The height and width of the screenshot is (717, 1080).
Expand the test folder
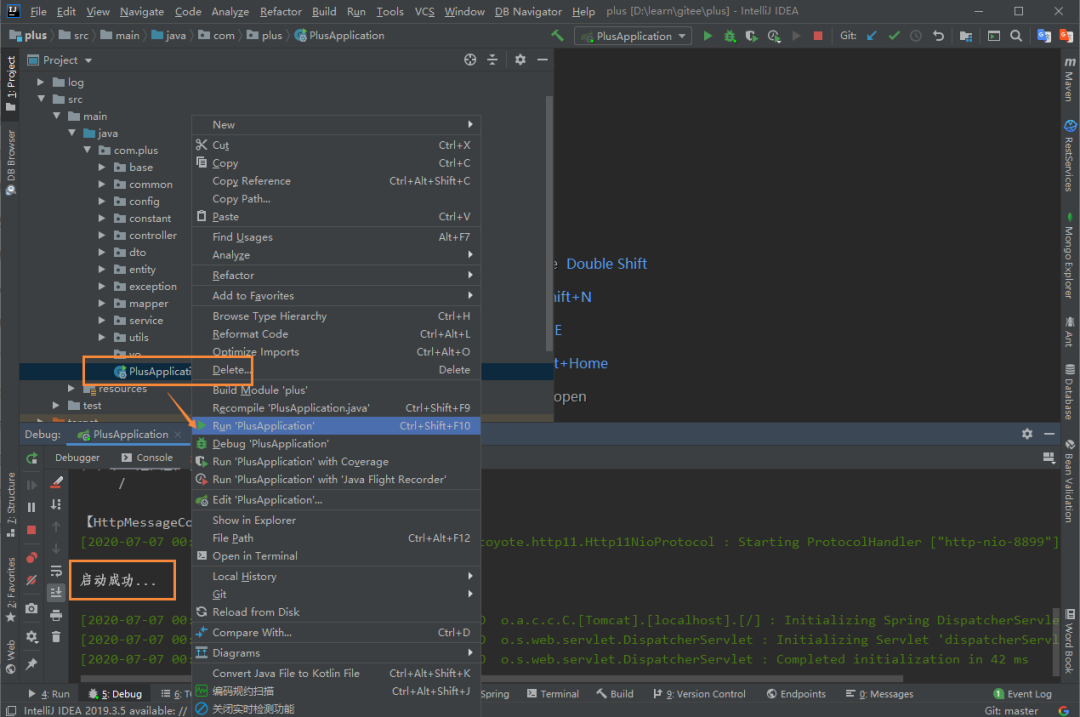coord(56,405)
